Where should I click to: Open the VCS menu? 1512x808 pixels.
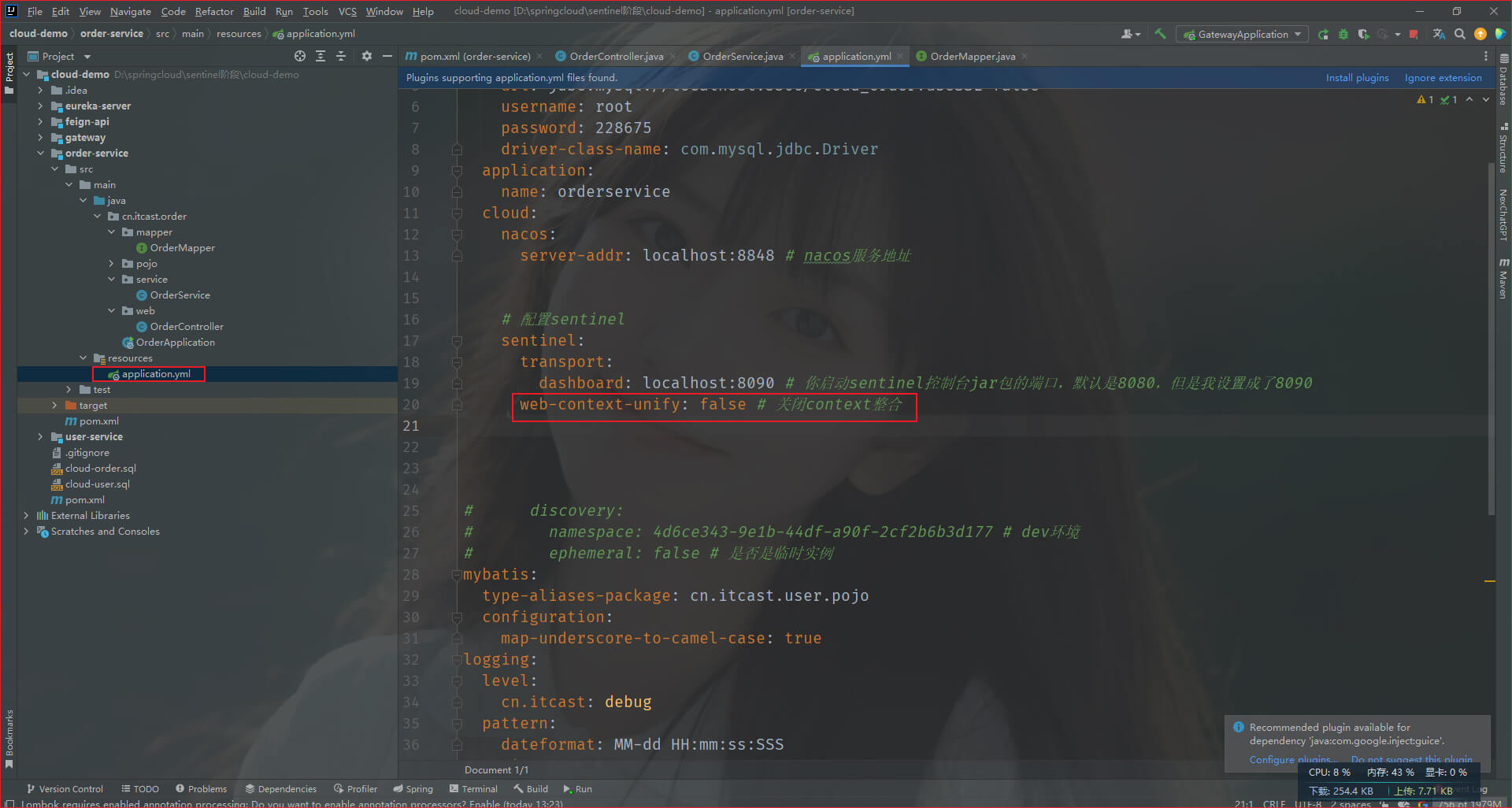[347, 11]
